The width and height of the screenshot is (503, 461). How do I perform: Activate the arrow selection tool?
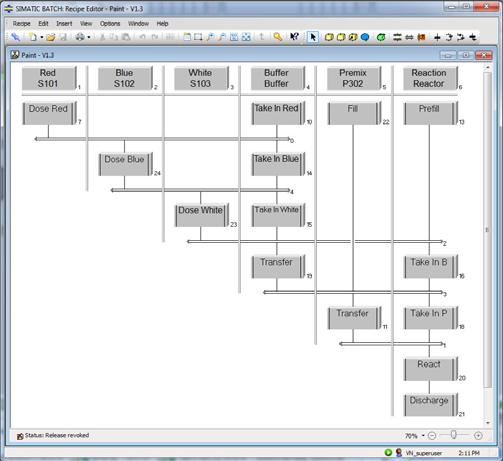point(313,37)
